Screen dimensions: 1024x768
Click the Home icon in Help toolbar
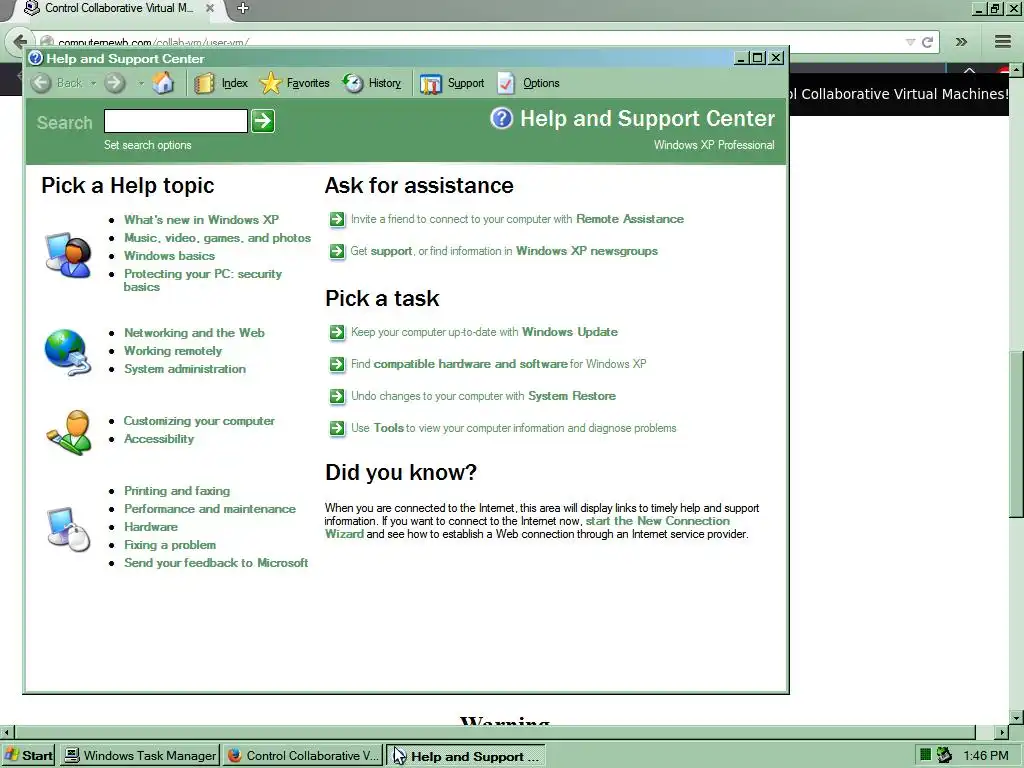pos(163,83)
